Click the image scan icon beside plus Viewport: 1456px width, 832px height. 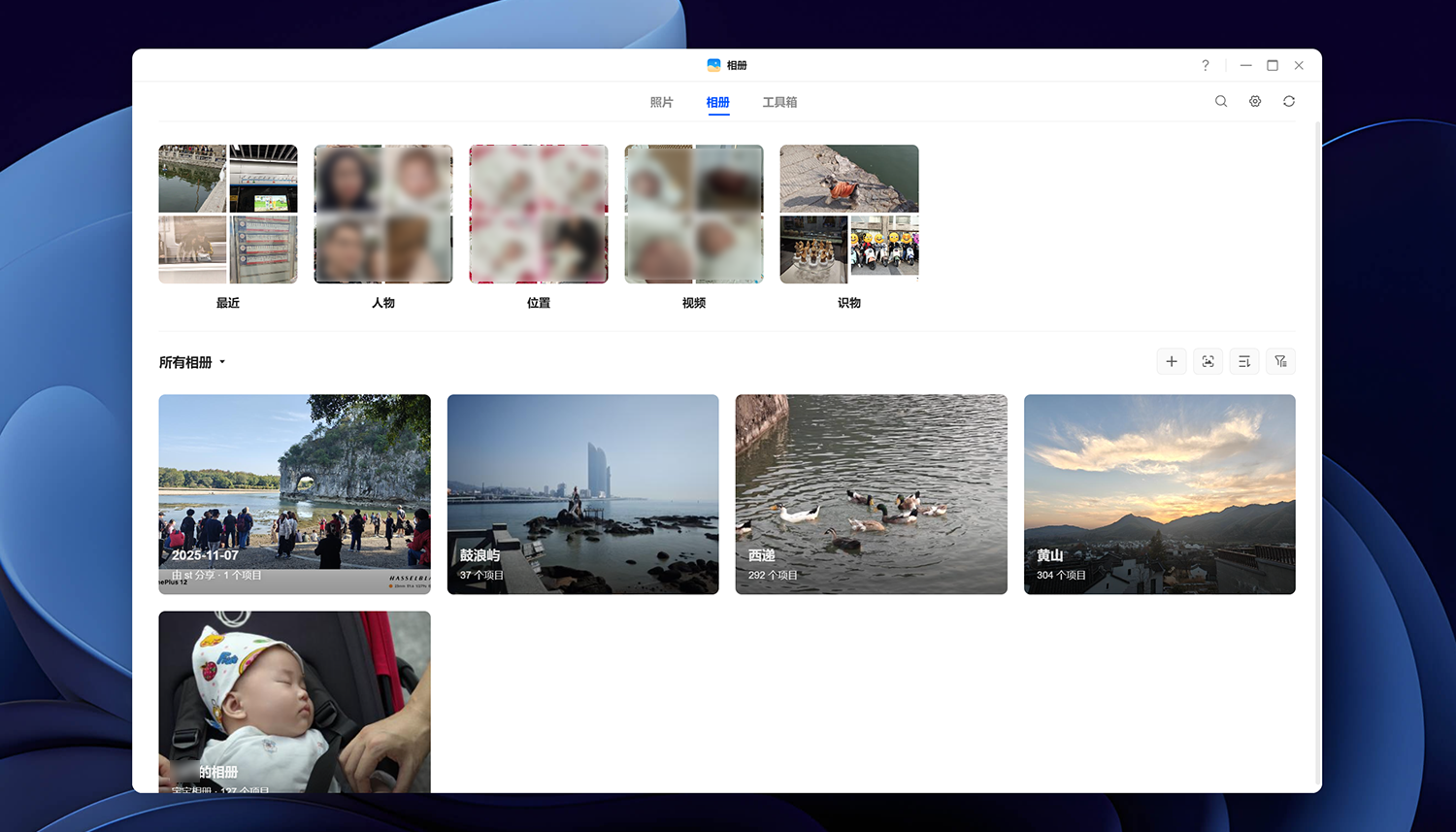[1208, 362]
